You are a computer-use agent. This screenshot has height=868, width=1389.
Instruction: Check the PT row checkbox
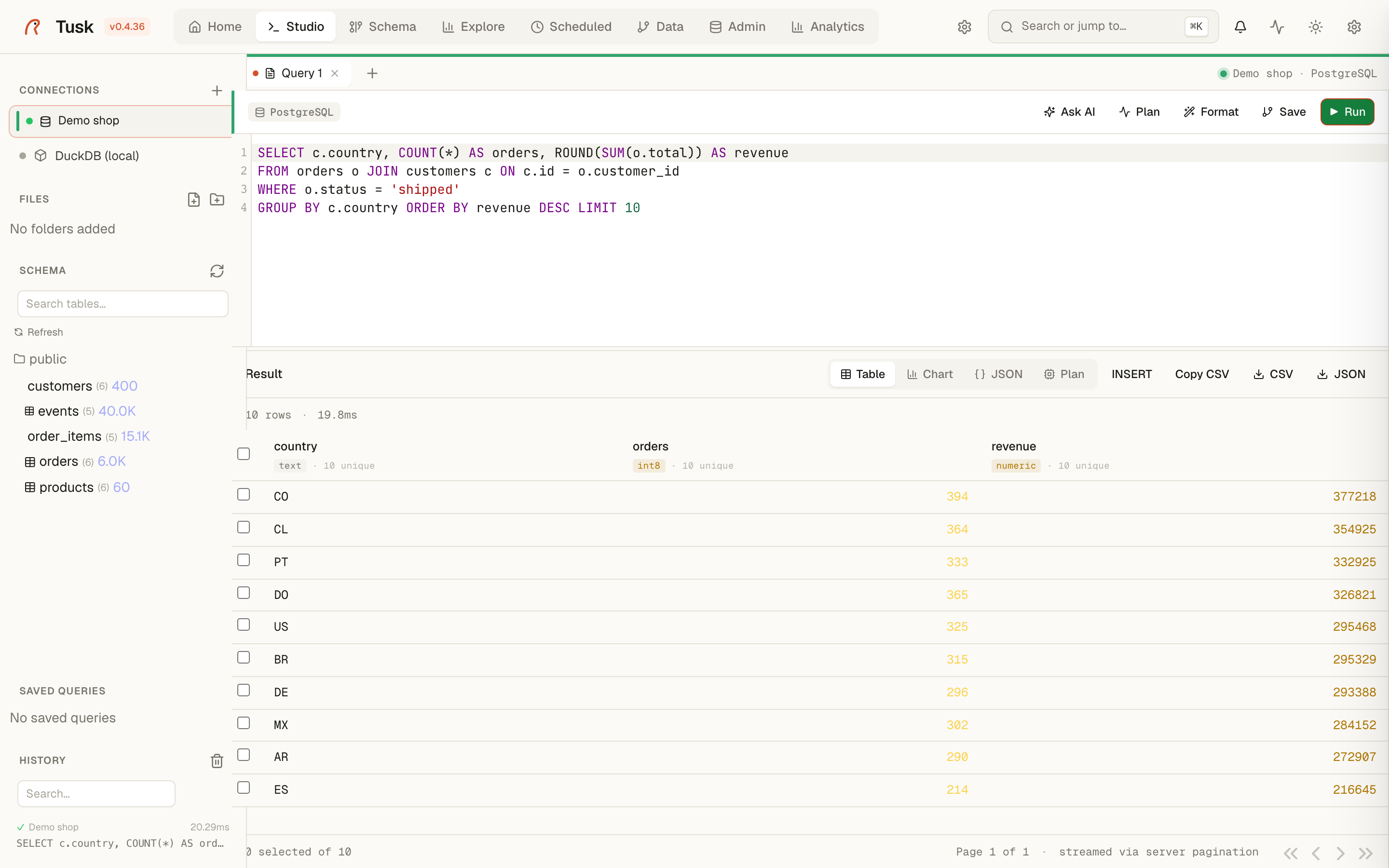pos(244,560)
